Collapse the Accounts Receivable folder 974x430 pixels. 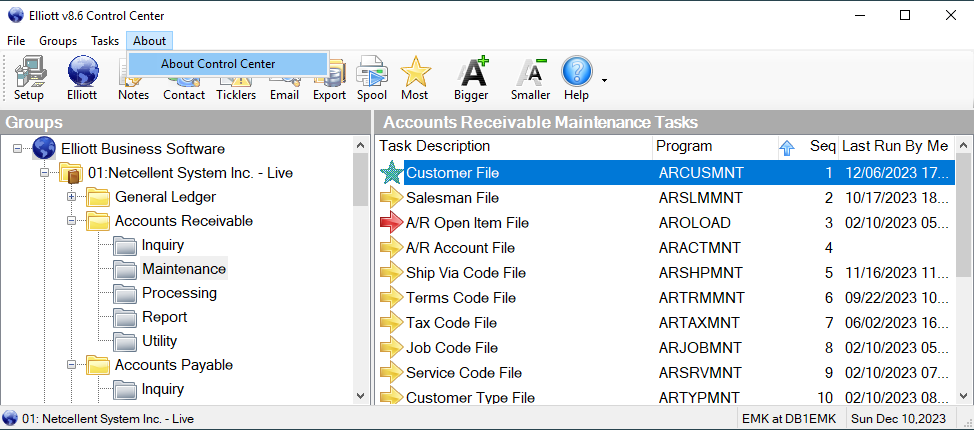[x=71, y=221]
